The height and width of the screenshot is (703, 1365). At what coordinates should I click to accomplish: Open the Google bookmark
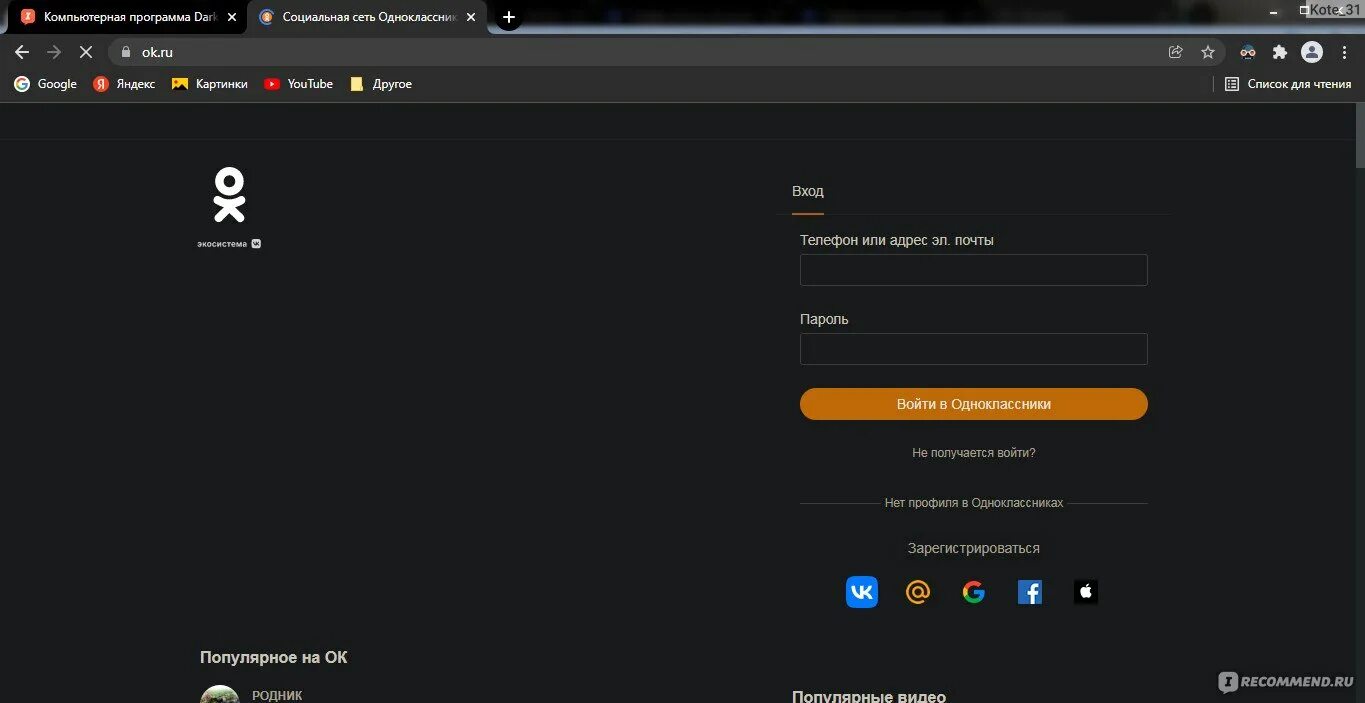point(45,84)
